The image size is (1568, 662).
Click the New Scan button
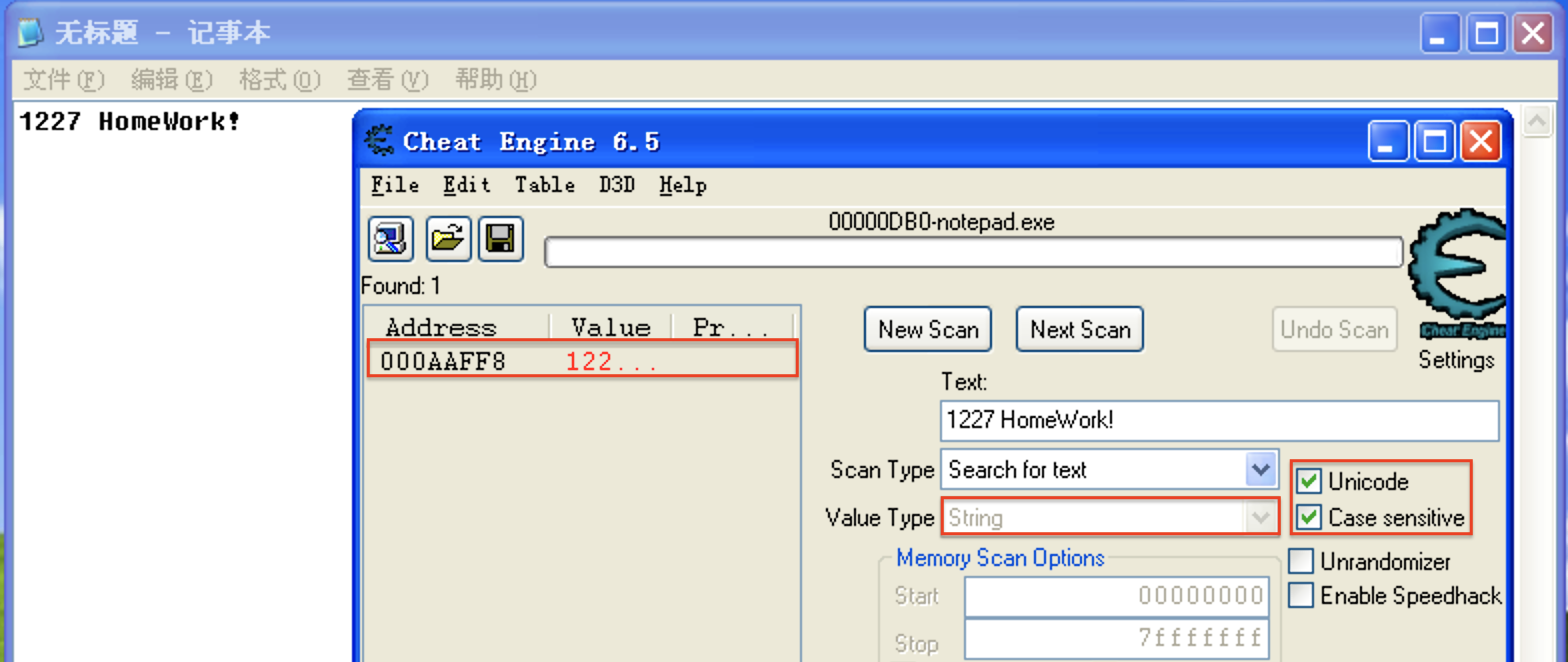928,330
